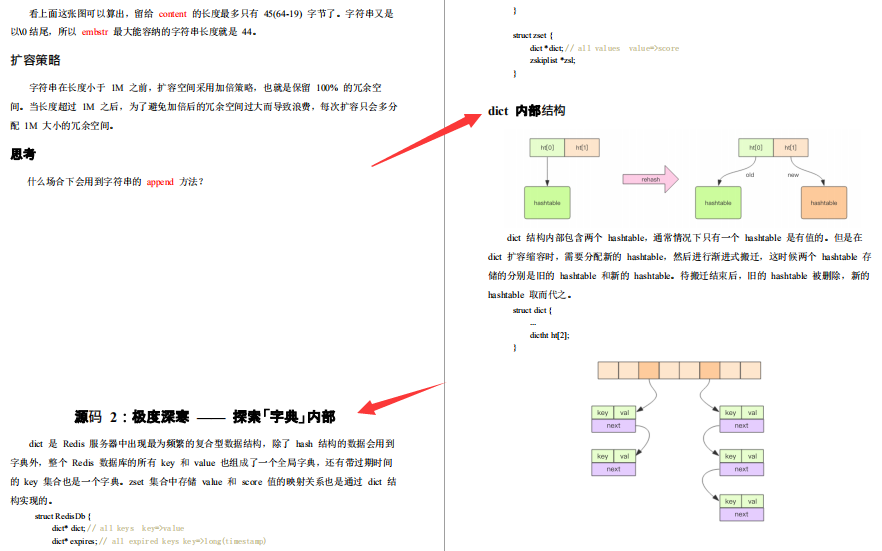Click the heading "源码 2：极度深寒 —— 探索「字典」内部"
Screen dimensions: 882x551
pyautogui.click(x=205, y=417)
